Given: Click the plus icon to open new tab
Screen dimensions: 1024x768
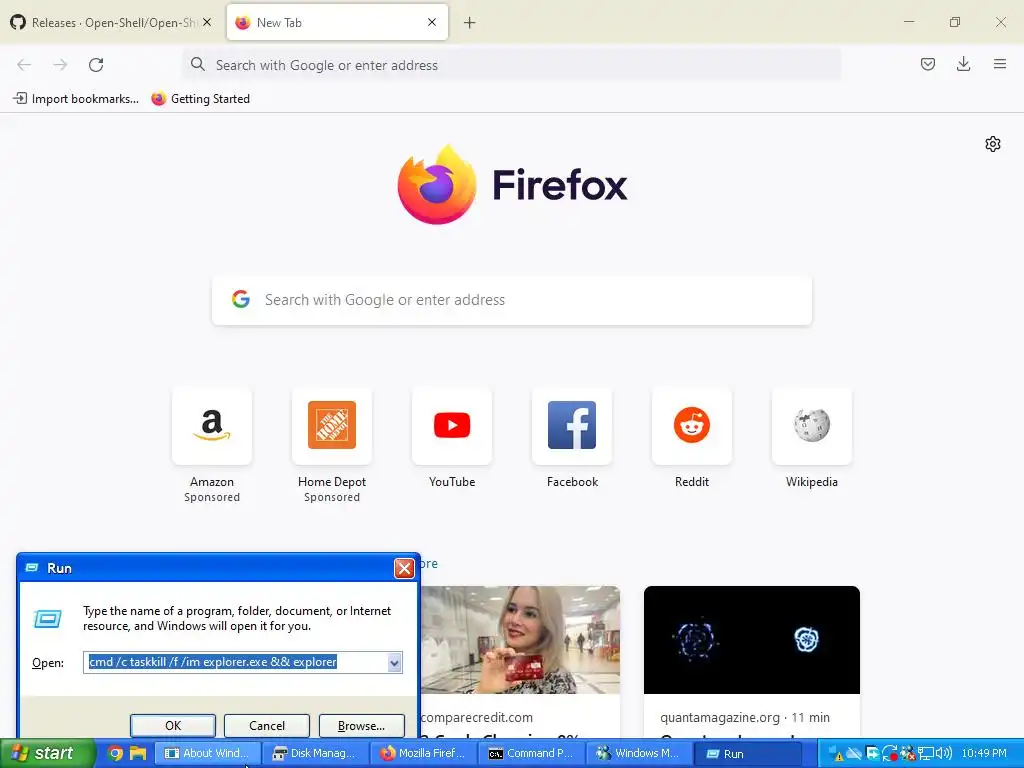Looking at the screenshot, I should 470,23.
